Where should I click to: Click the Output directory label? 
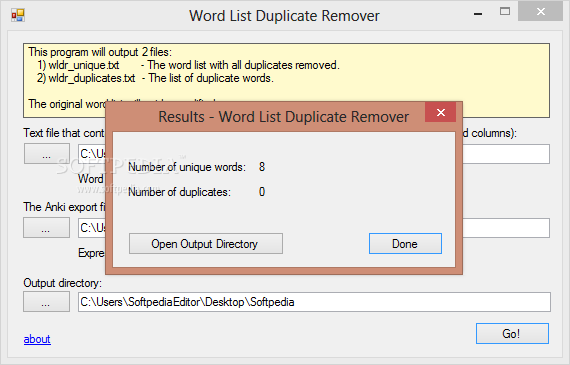pyautogui.click(x=63, y=283)
